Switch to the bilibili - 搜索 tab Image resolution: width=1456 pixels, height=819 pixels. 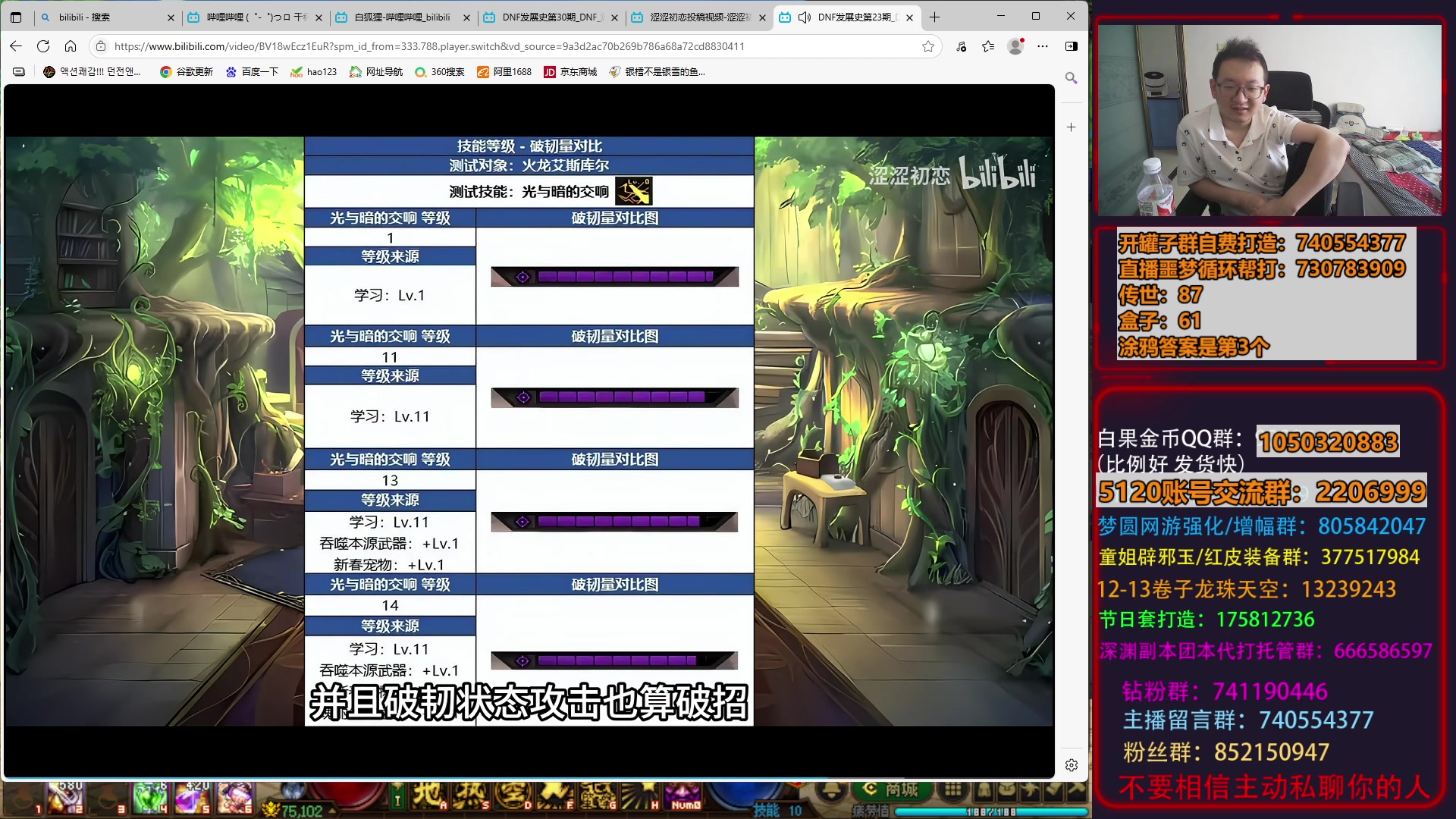click(x=106, y=17)
